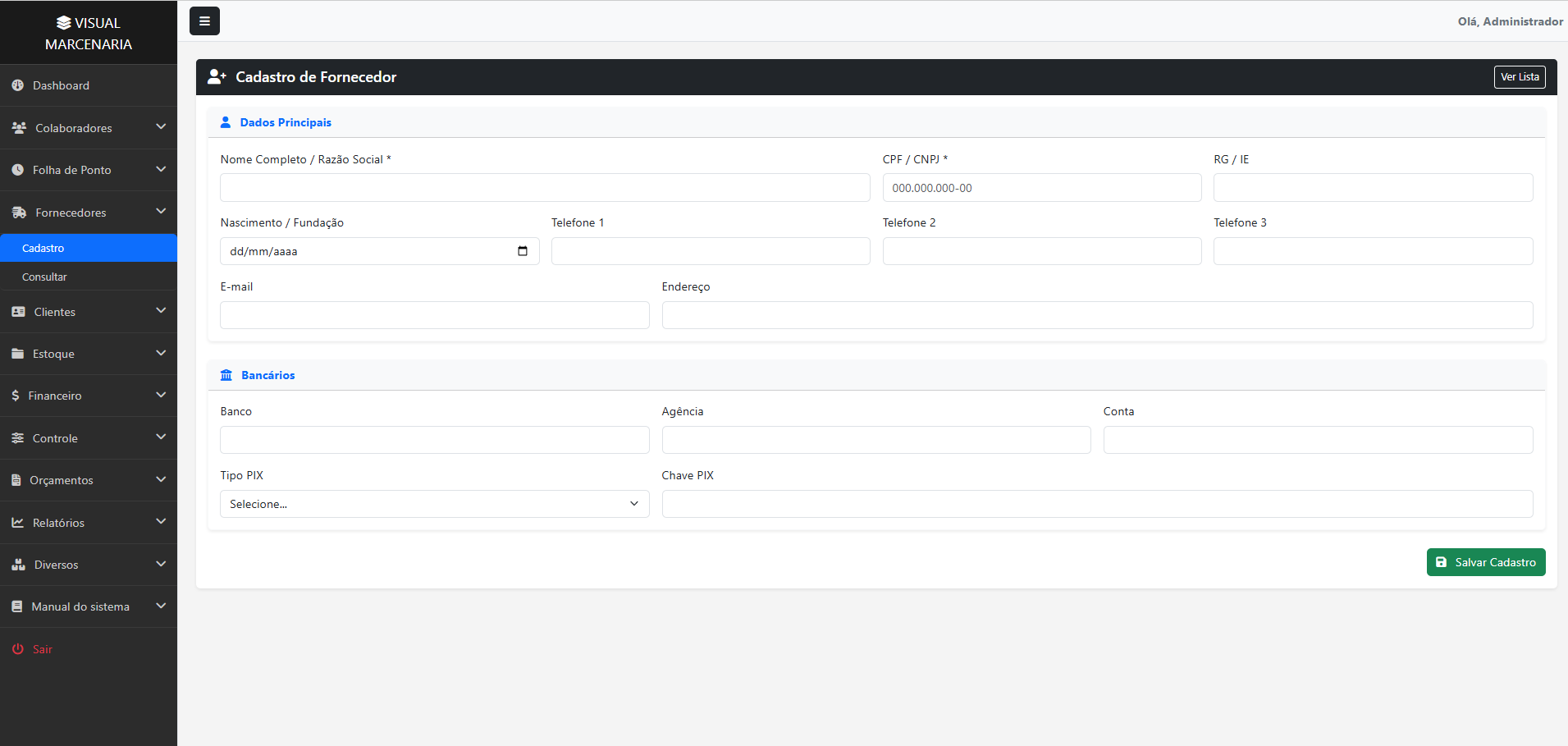The image size is (1568, 746).
Task: Expand the Manual do sistema chevron
Action: click(x=161, y=606)
